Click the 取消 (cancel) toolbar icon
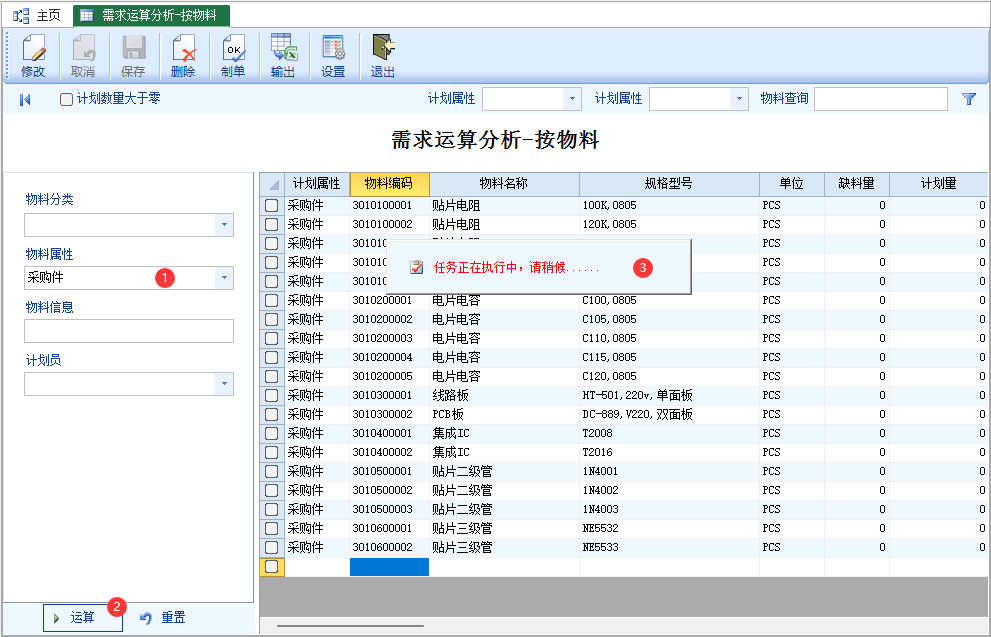This screenshot has height=637, width=991. tap(83, 56)
